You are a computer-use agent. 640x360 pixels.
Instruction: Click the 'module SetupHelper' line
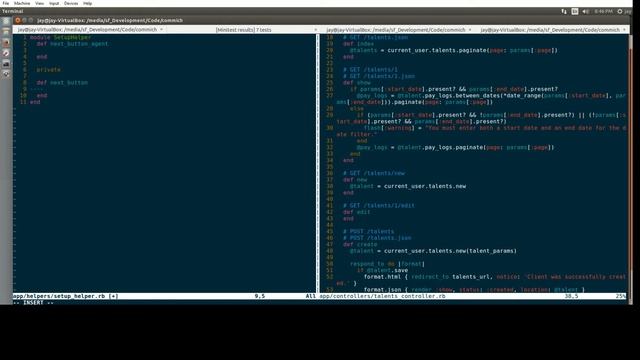tap(60, 37)
